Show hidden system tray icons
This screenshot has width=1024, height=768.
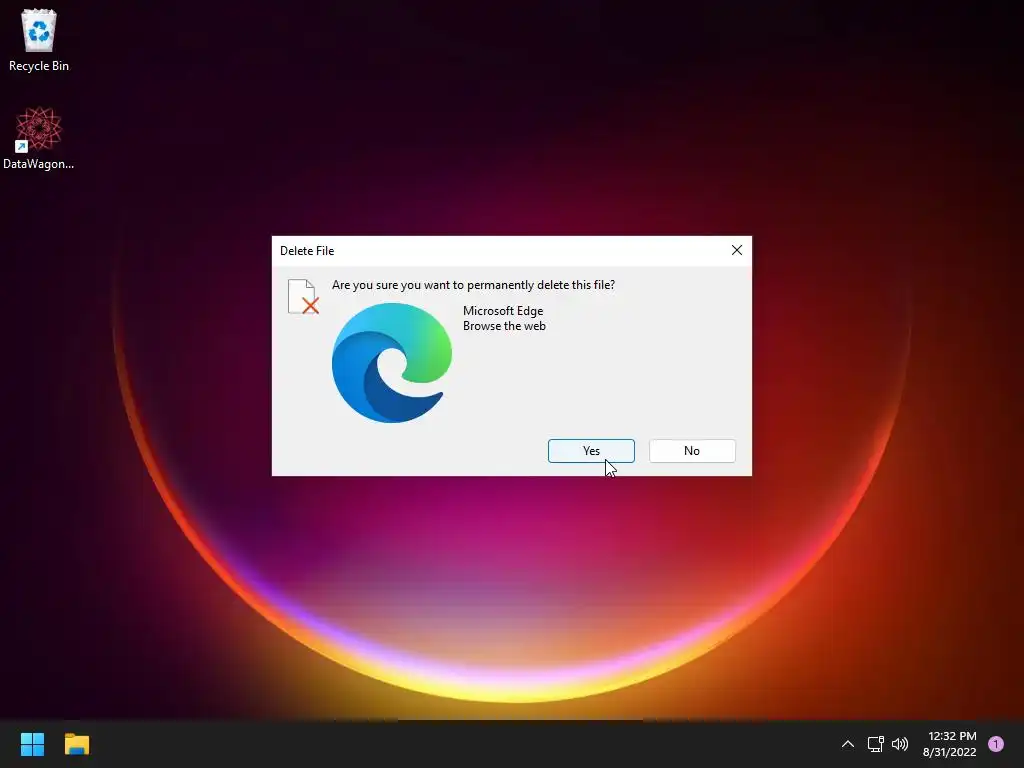(848, 744)
